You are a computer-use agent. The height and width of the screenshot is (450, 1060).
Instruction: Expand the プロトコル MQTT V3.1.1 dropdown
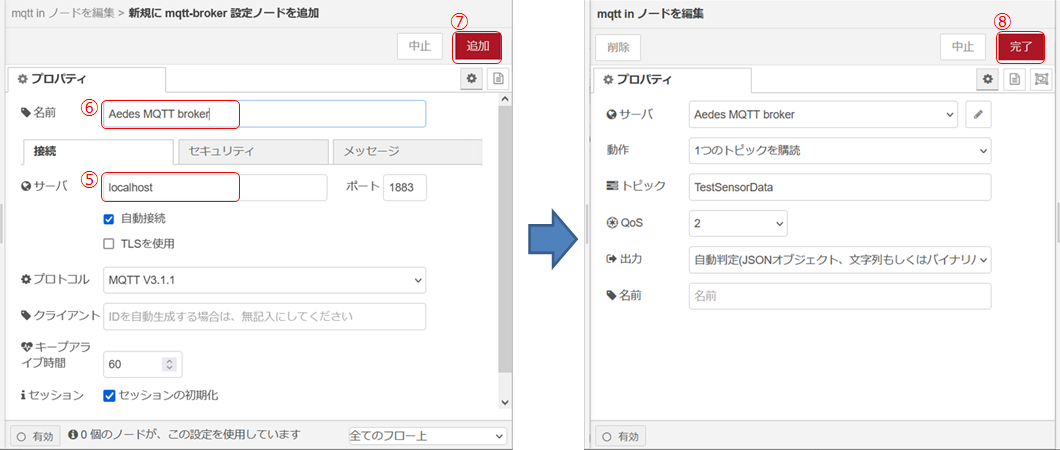click(265, 280)
